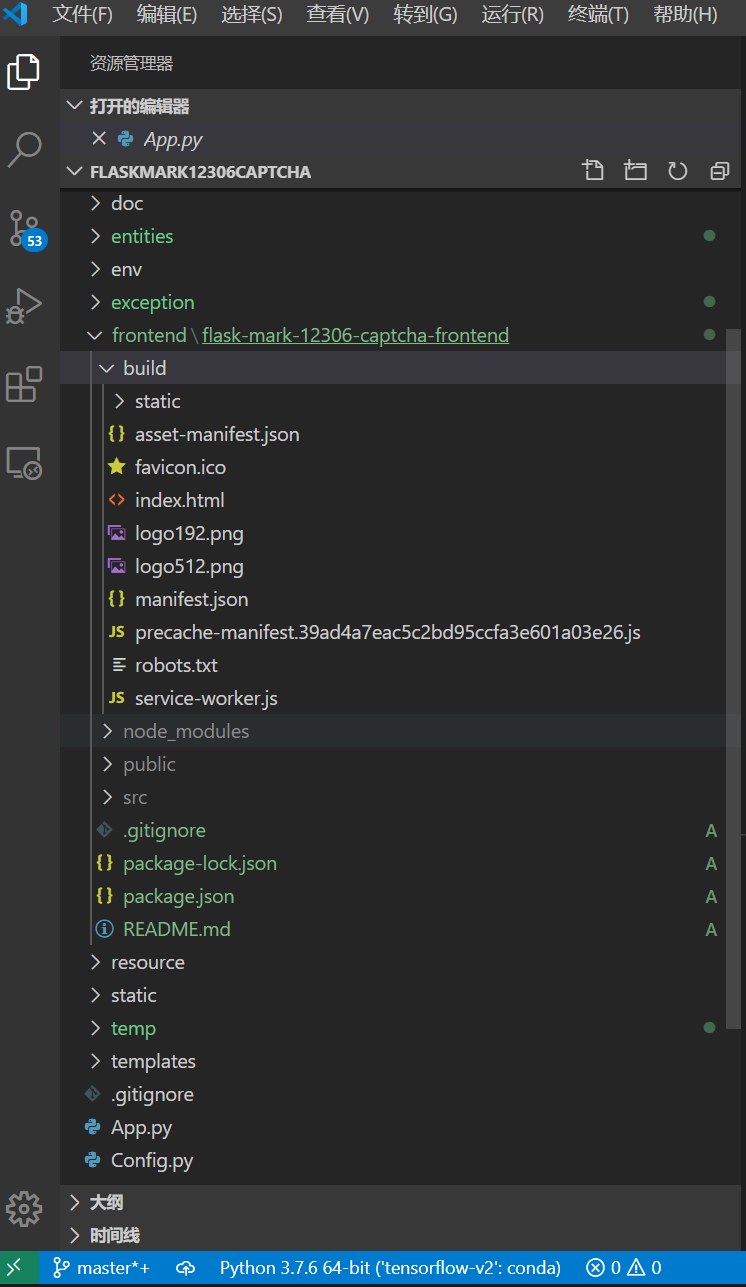Open the 终端(T) menu
Image resolution: width=746 pixels, height=1287 pixels.
coord(598,15)
